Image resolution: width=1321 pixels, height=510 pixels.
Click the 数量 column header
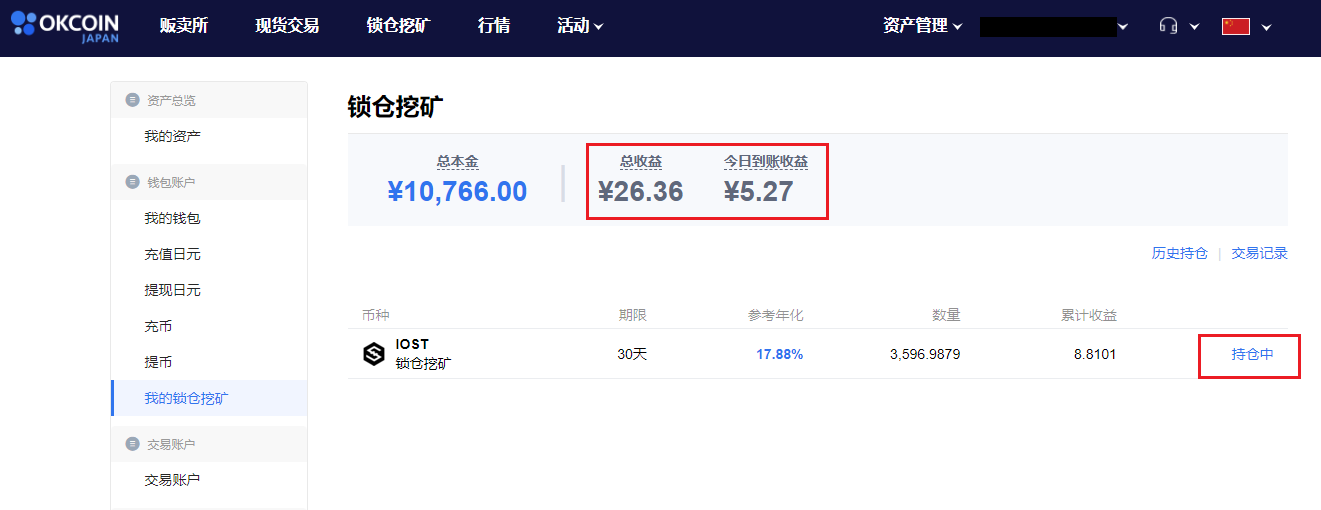947,315
